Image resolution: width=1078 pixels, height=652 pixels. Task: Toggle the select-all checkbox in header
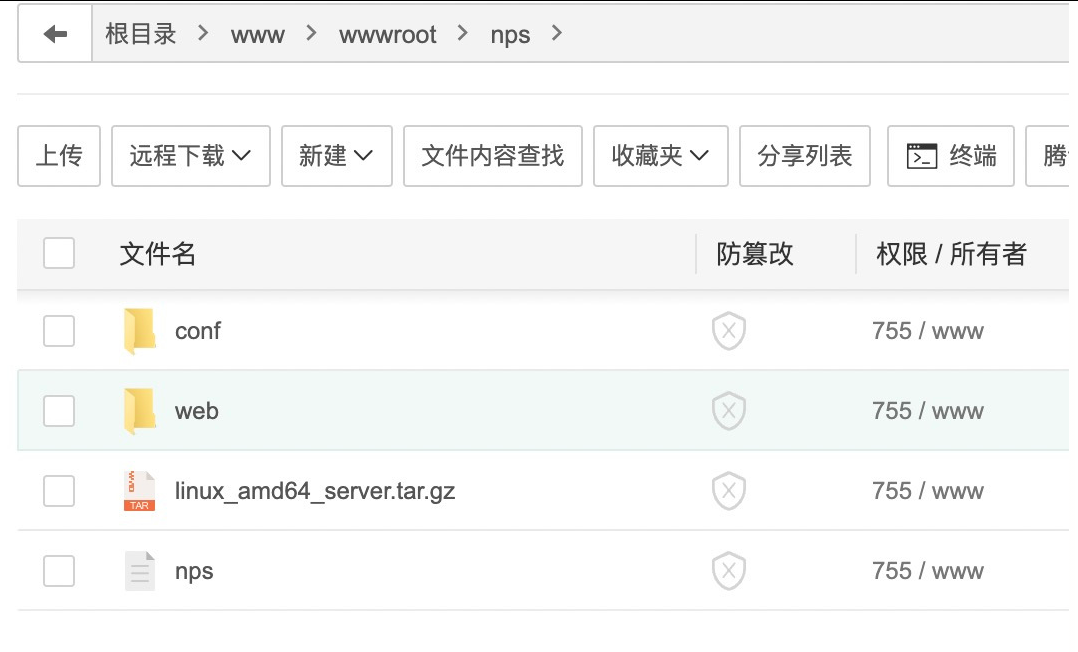[59, 253]
